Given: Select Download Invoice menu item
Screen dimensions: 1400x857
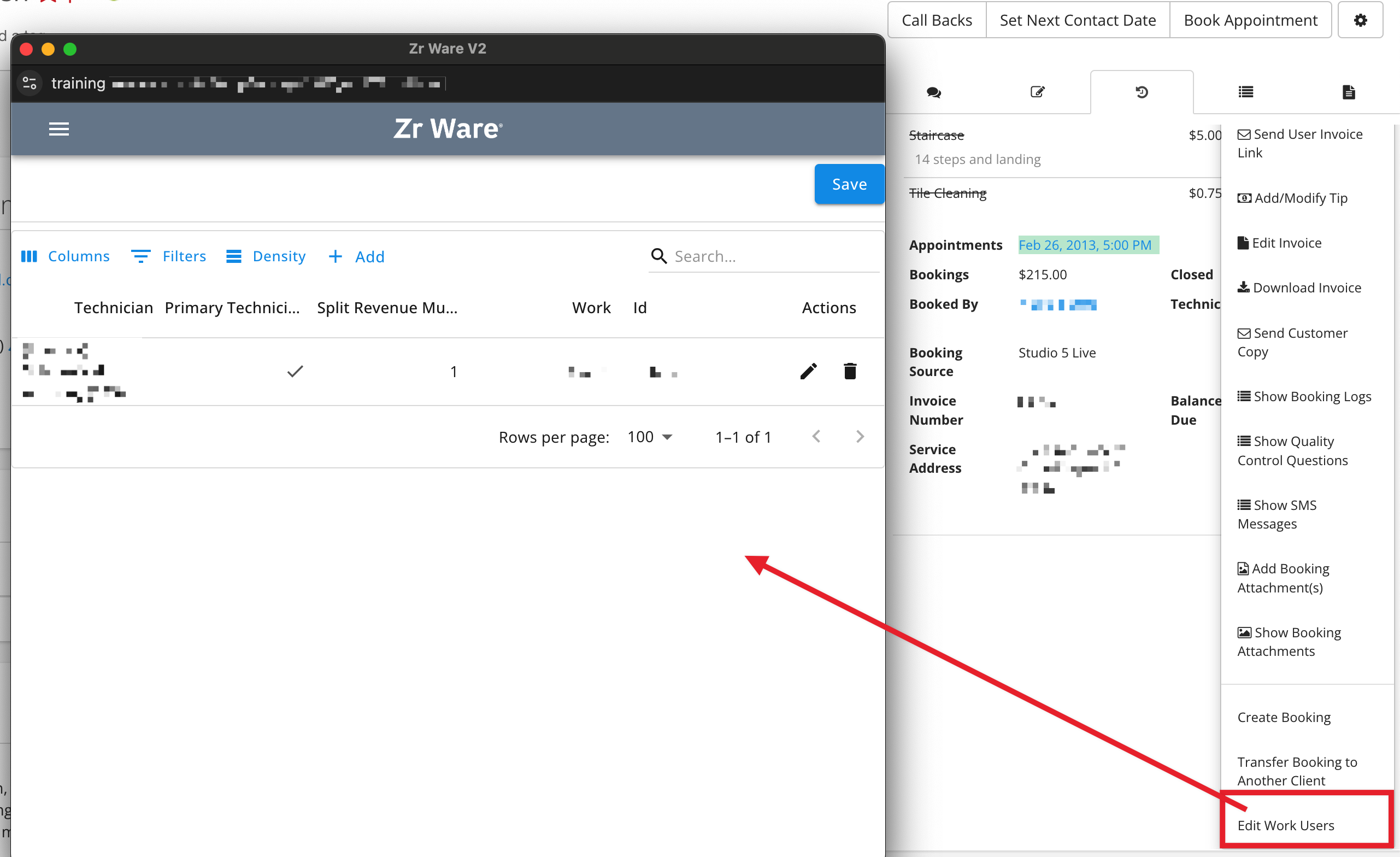Looking at the screenshot, I should [x=1299, y=287].
